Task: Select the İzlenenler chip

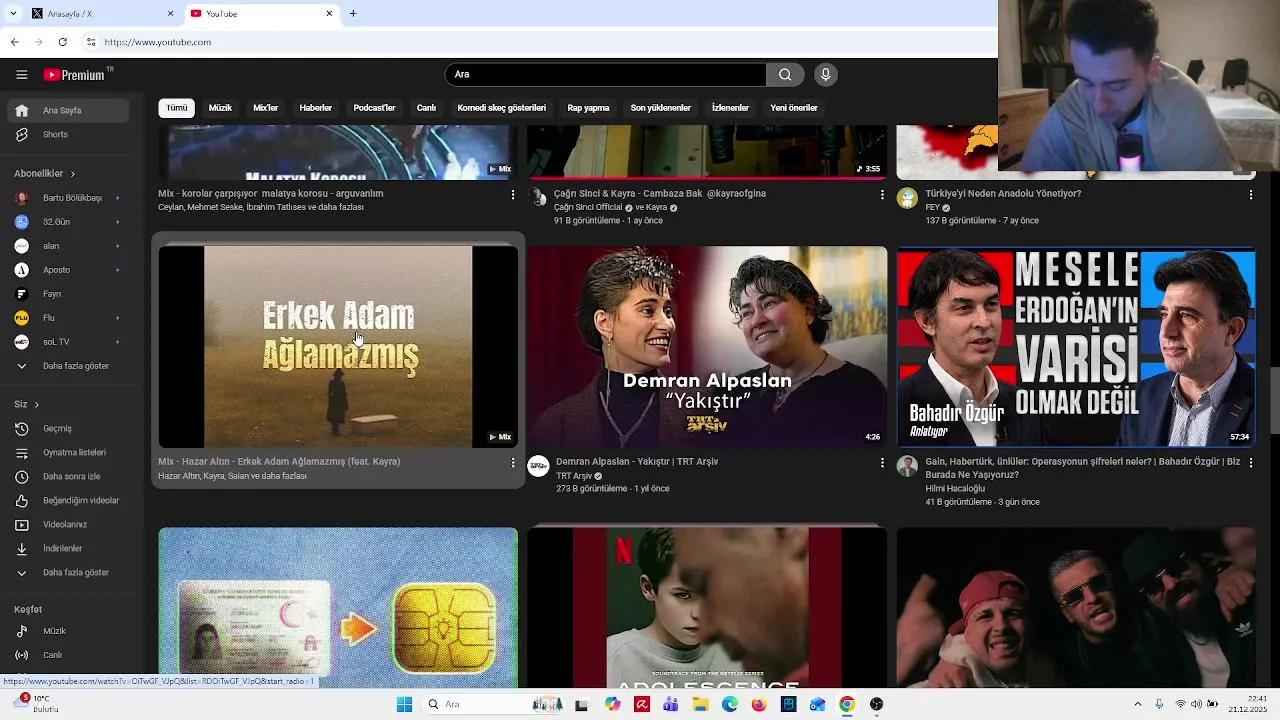Action: point(730,108)
